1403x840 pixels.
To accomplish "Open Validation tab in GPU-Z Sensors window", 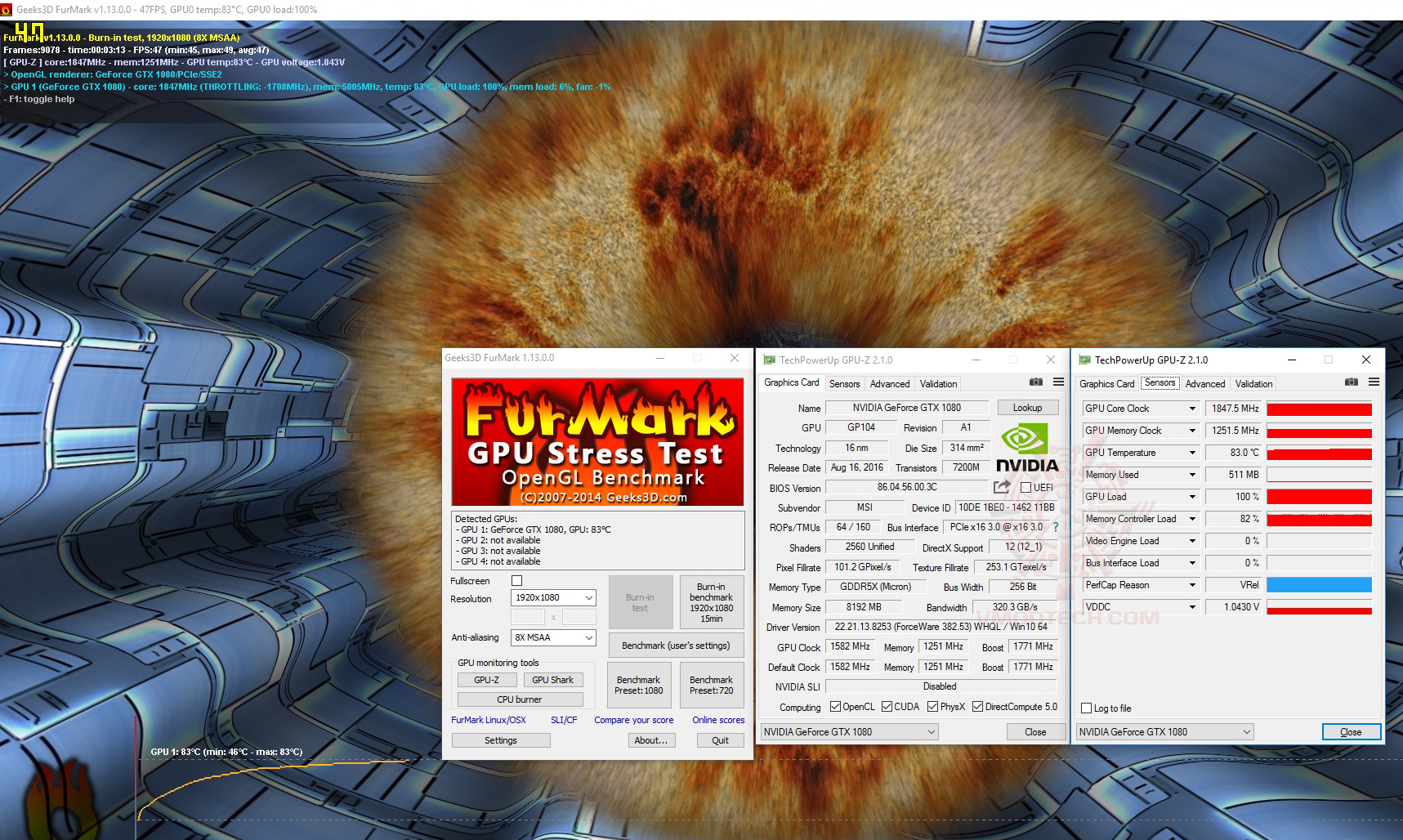I will pos(1253,384).
